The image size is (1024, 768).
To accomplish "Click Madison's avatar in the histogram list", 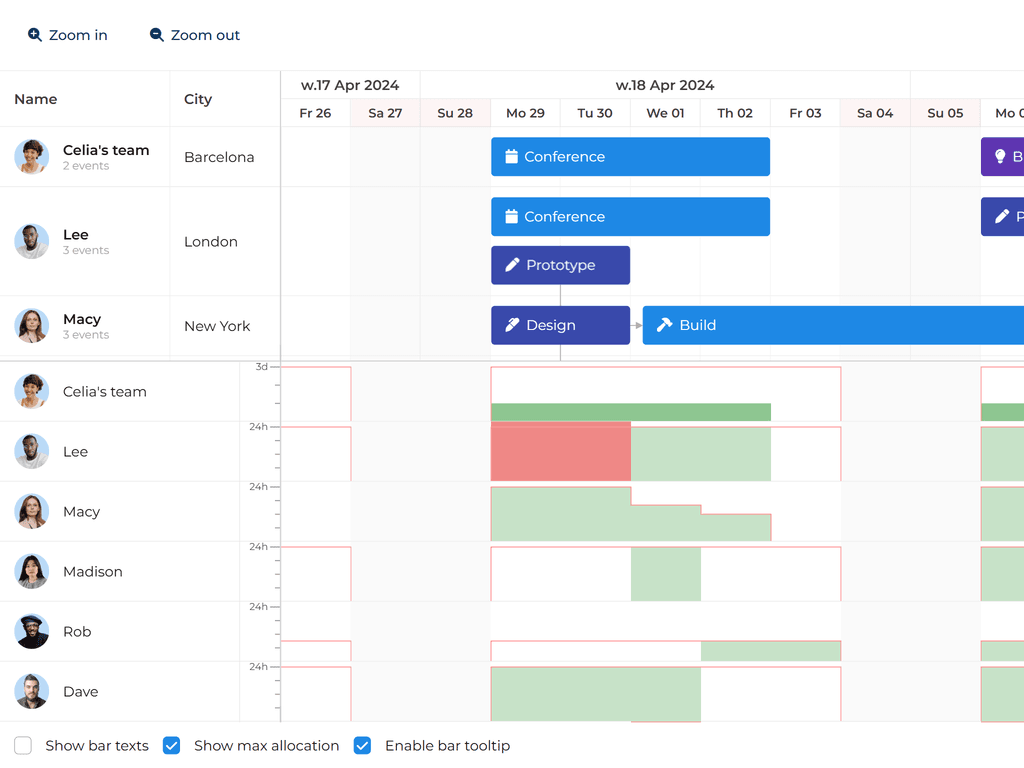I will (32, 571).
